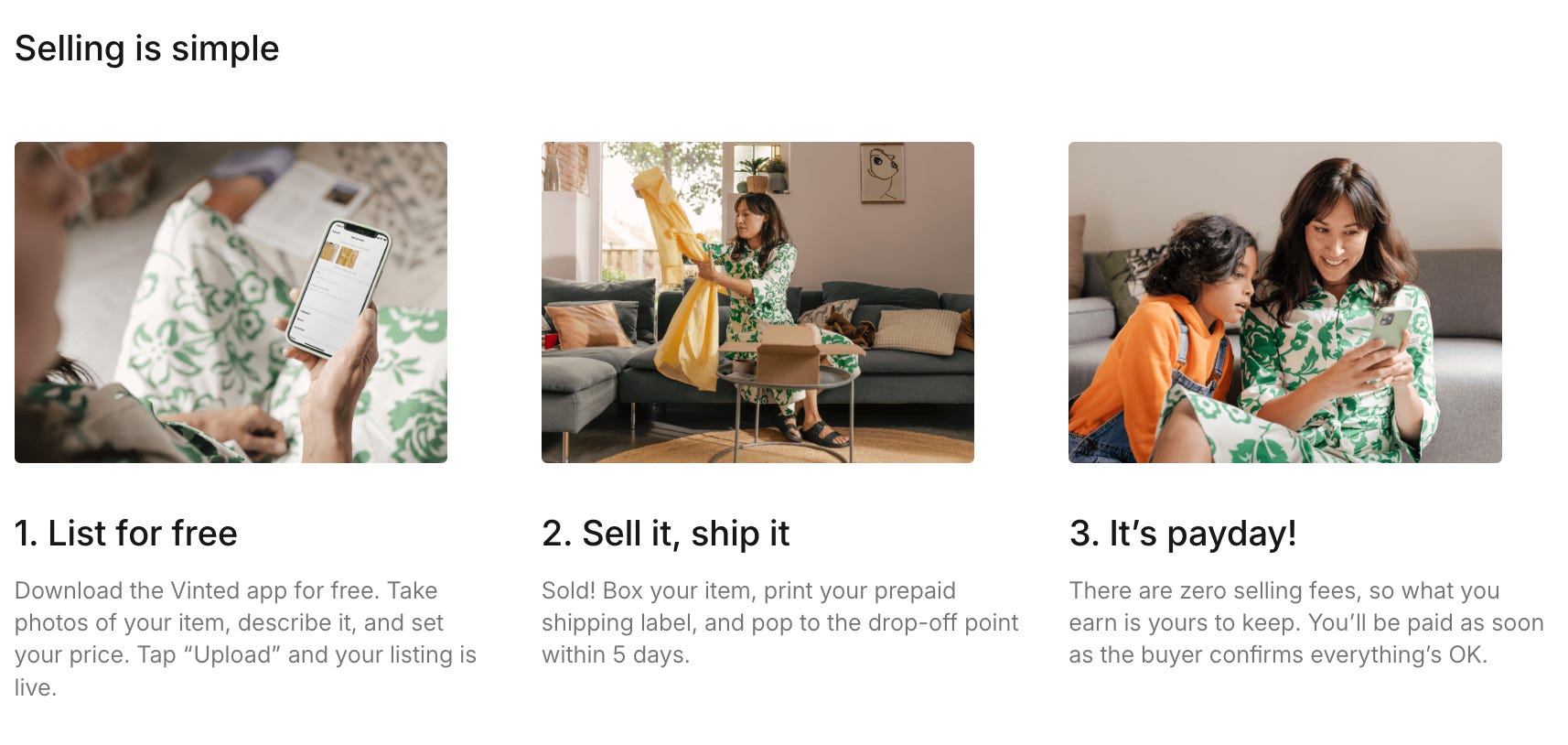The height and width of the screenshot is (745, 1568).
Task: Select the mother and child payday image
Action: [1285, 302]
